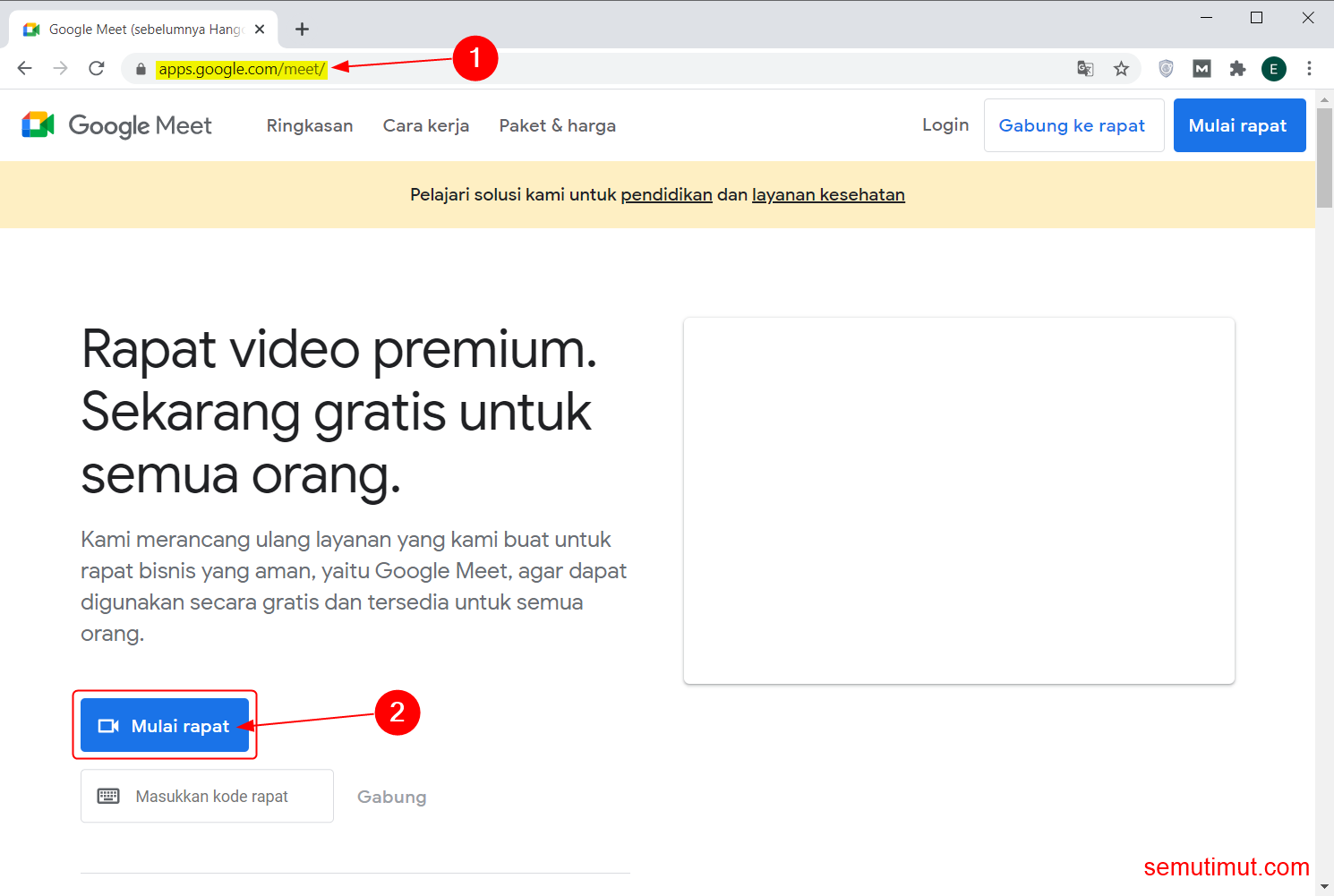Click the M extension icon in toolbar
Screen dimensions: 1334x896
point(1201,68)
